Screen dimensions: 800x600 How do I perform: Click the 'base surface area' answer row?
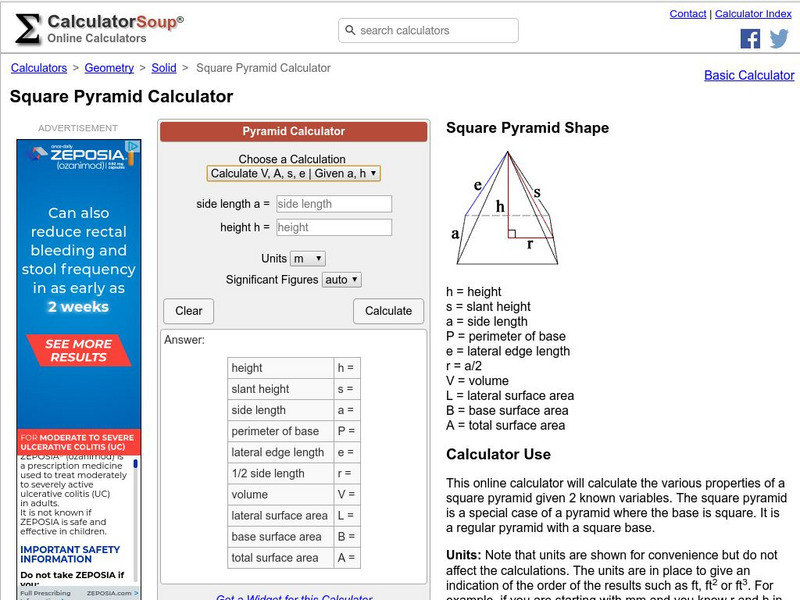[294, 537]
